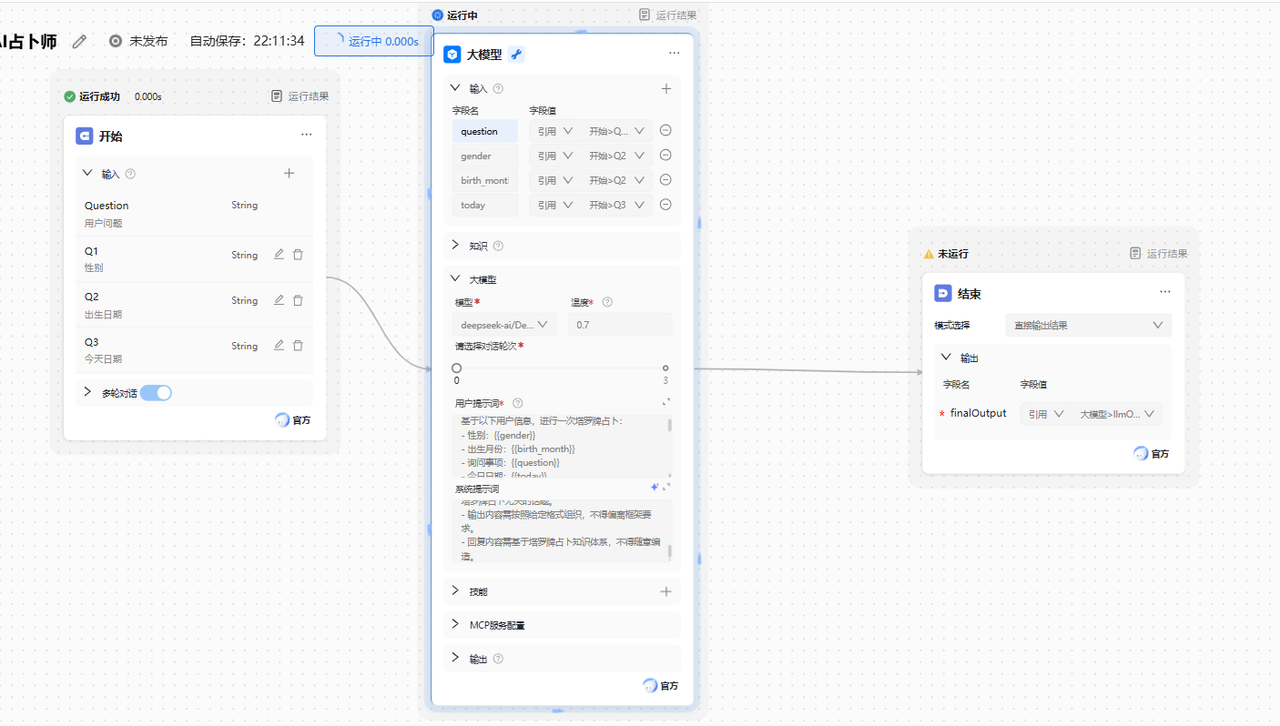The height and width of the screenshot is (726, 1280).
Task: Open the 大模型>llmO... source dropdown for finalOutput
Action: coord(1117,413)
